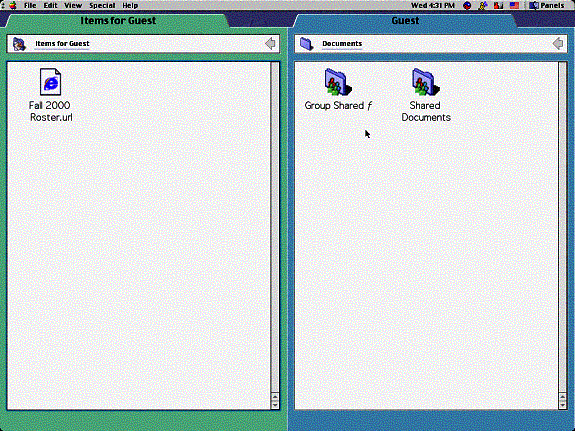This screenshot has height=431, width=575.
Task: Switch to the Items for Guest tab
Action: tap(118, 20)
